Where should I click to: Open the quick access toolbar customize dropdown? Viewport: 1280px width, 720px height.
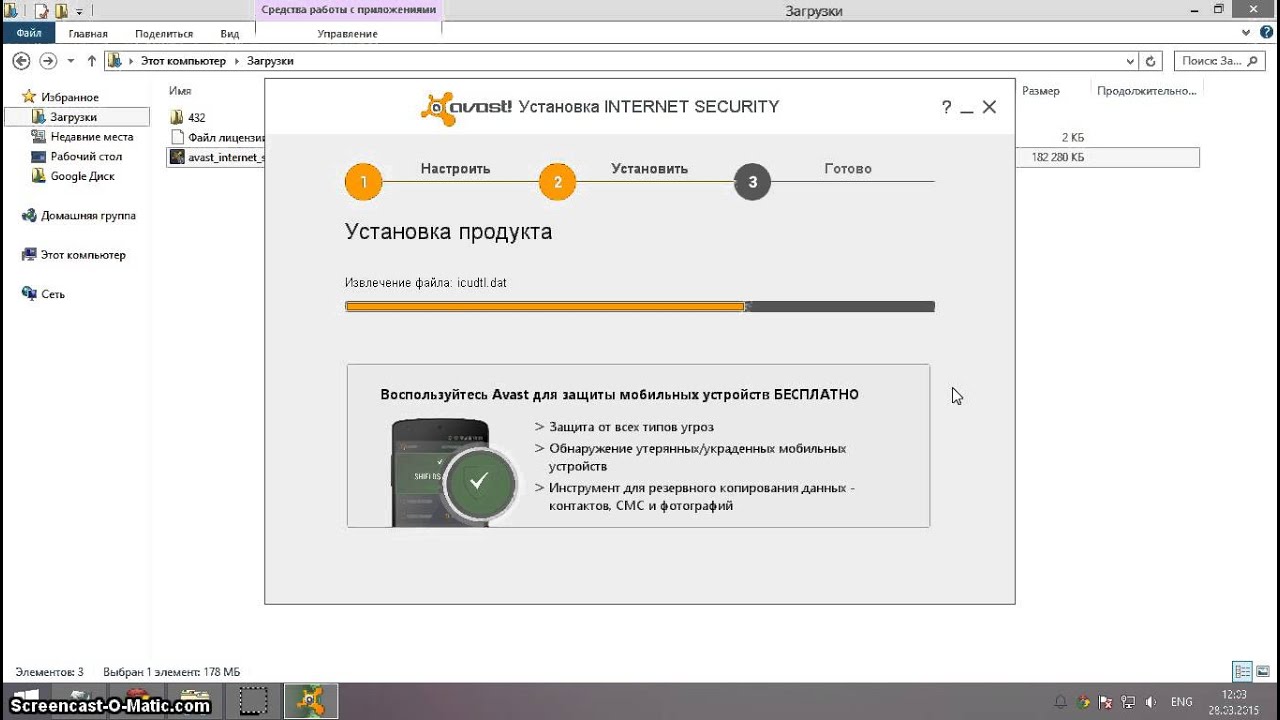click(x=79, y=12)
